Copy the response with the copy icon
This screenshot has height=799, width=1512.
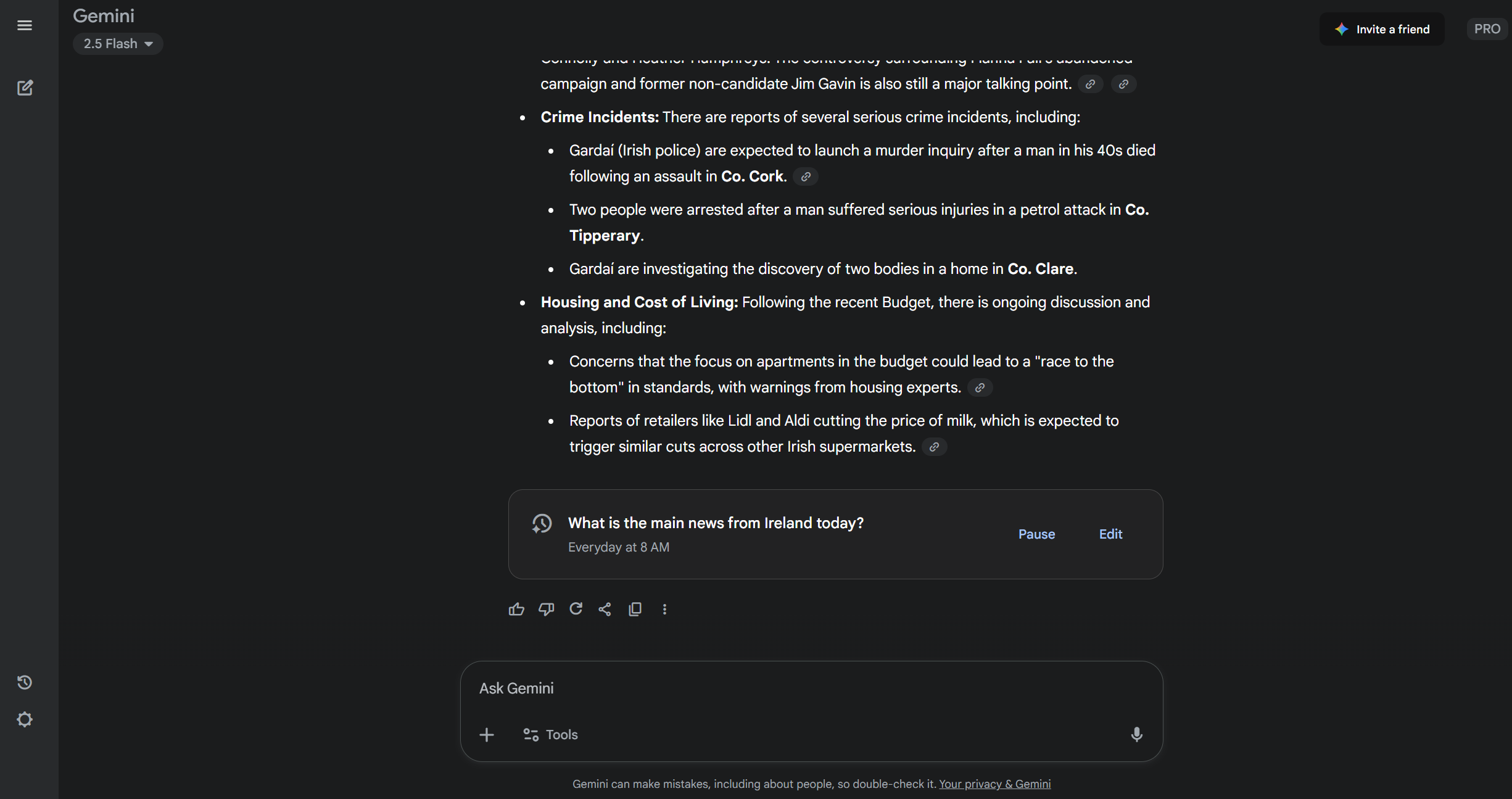coord(635,610)
